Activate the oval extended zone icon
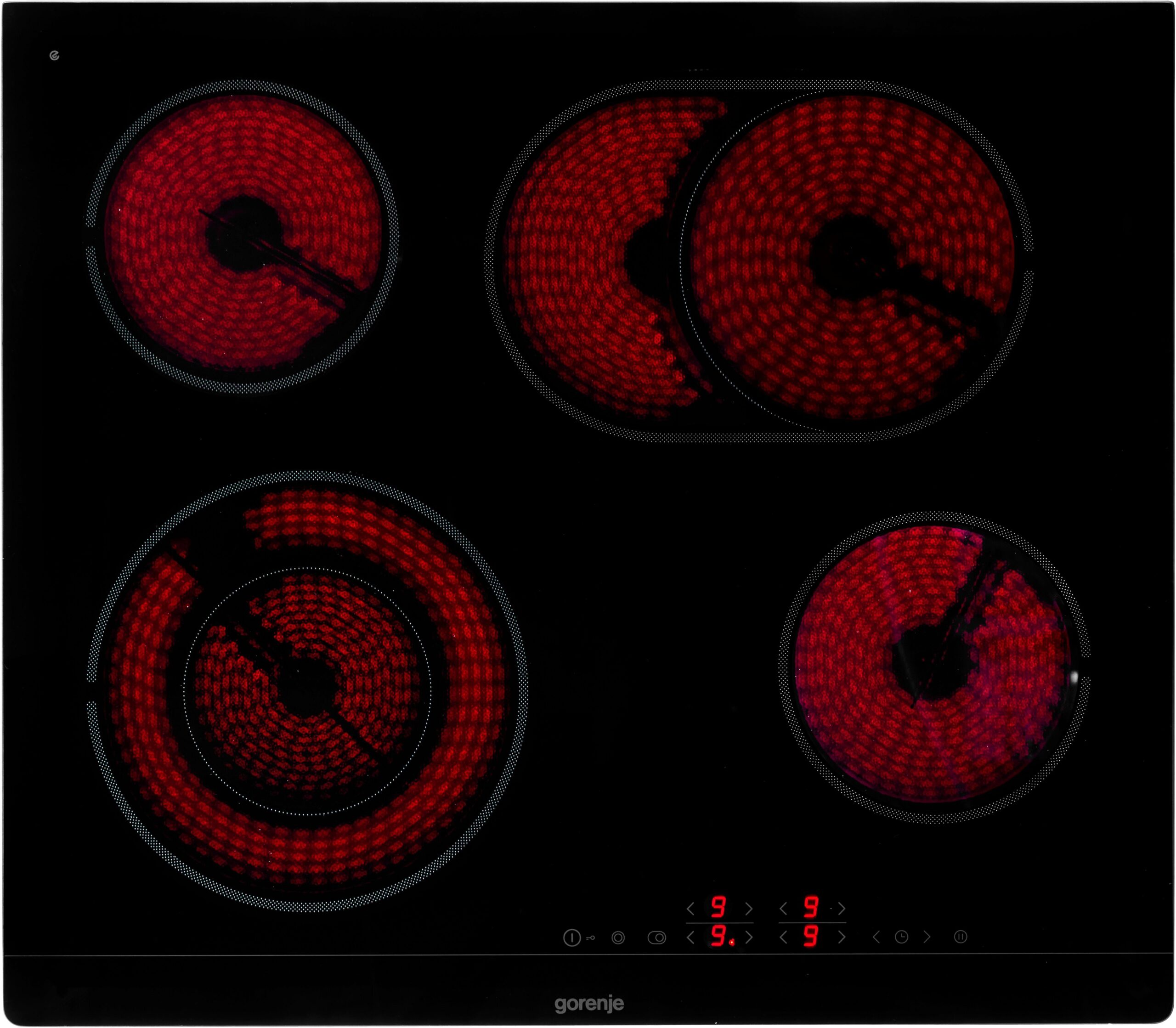 tap(657, 938)
